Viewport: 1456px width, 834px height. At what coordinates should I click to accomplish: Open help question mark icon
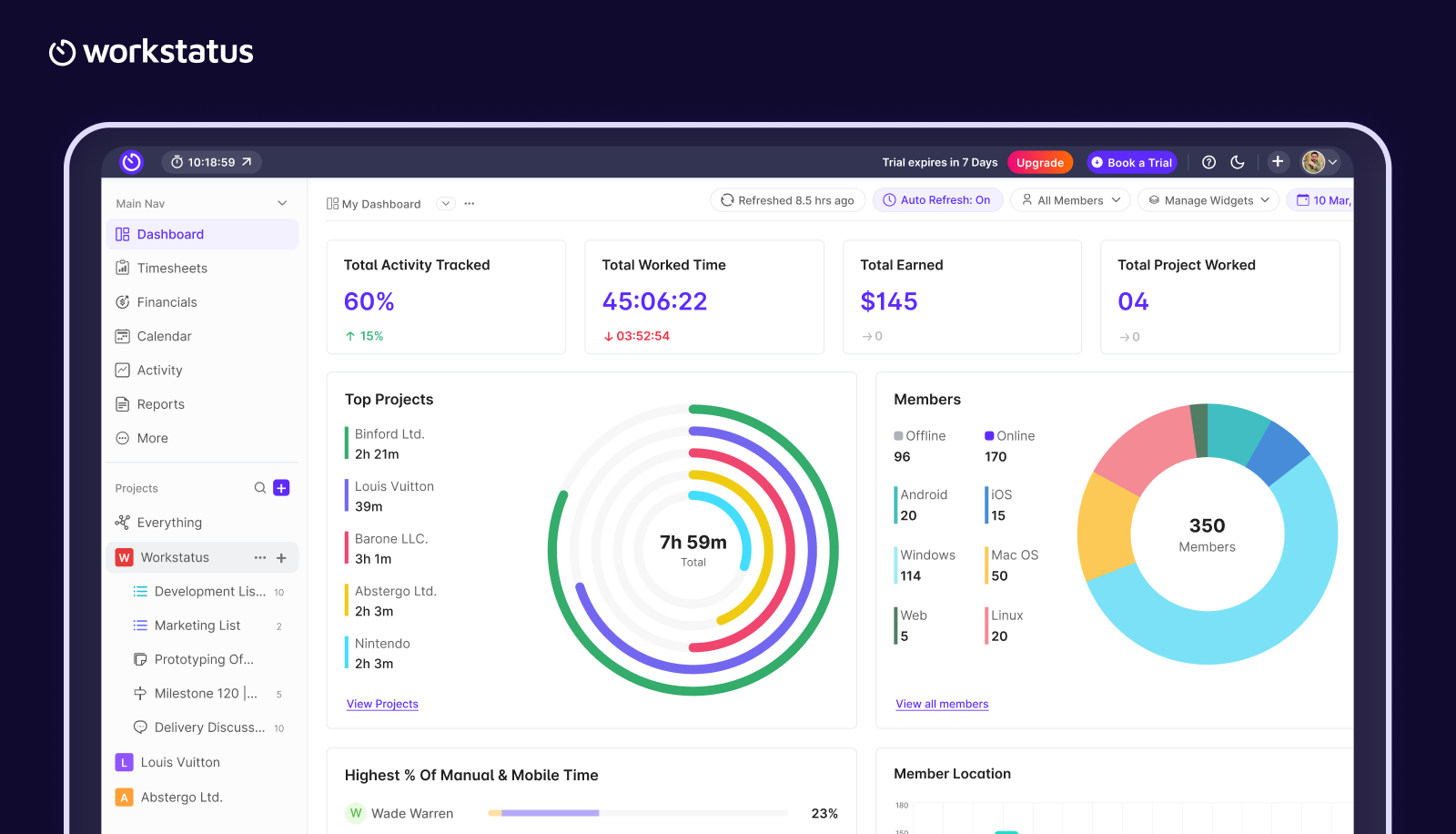(1208, 162)
